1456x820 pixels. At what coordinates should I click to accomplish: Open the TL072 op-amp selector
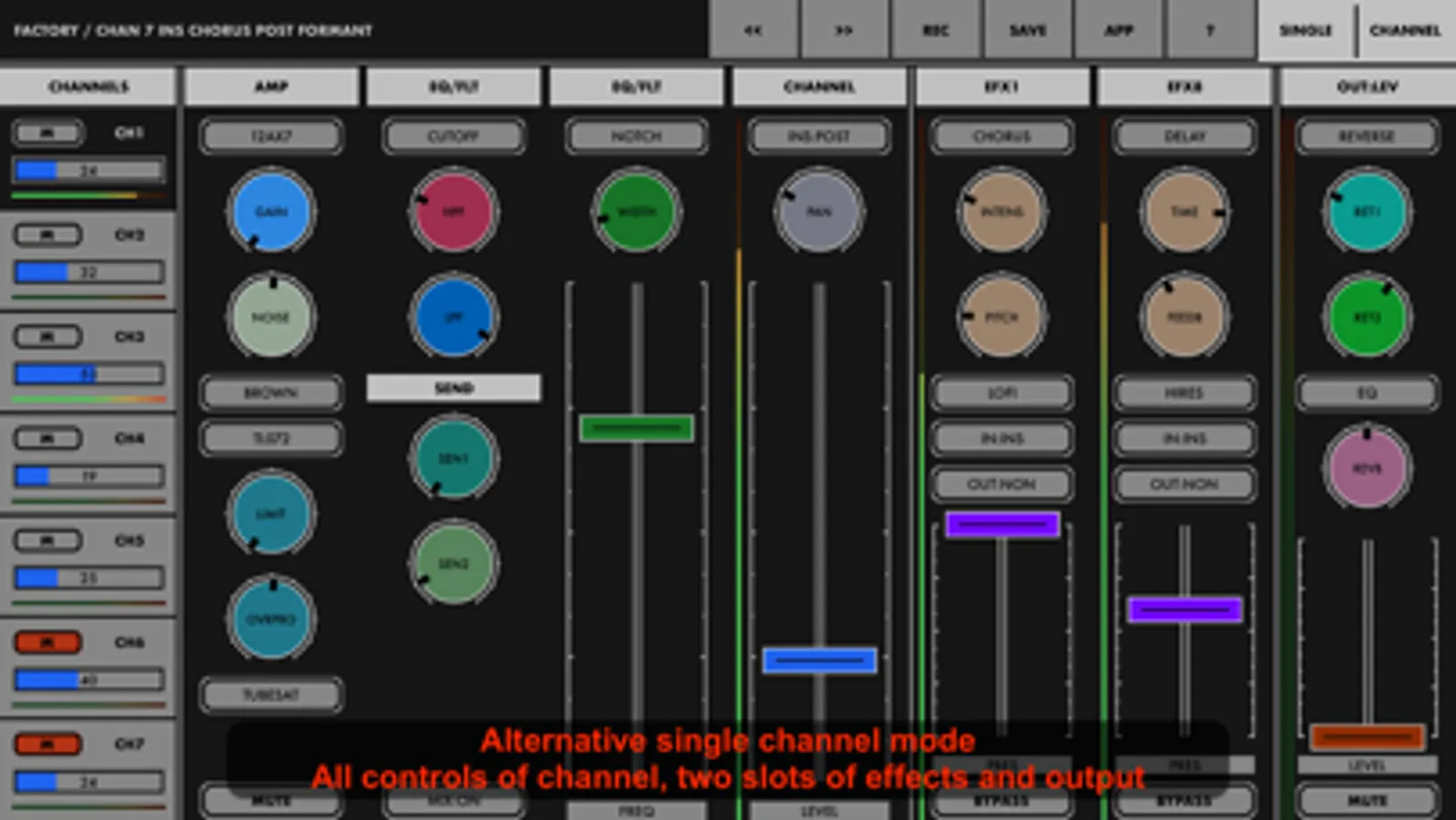pos(270,438)
